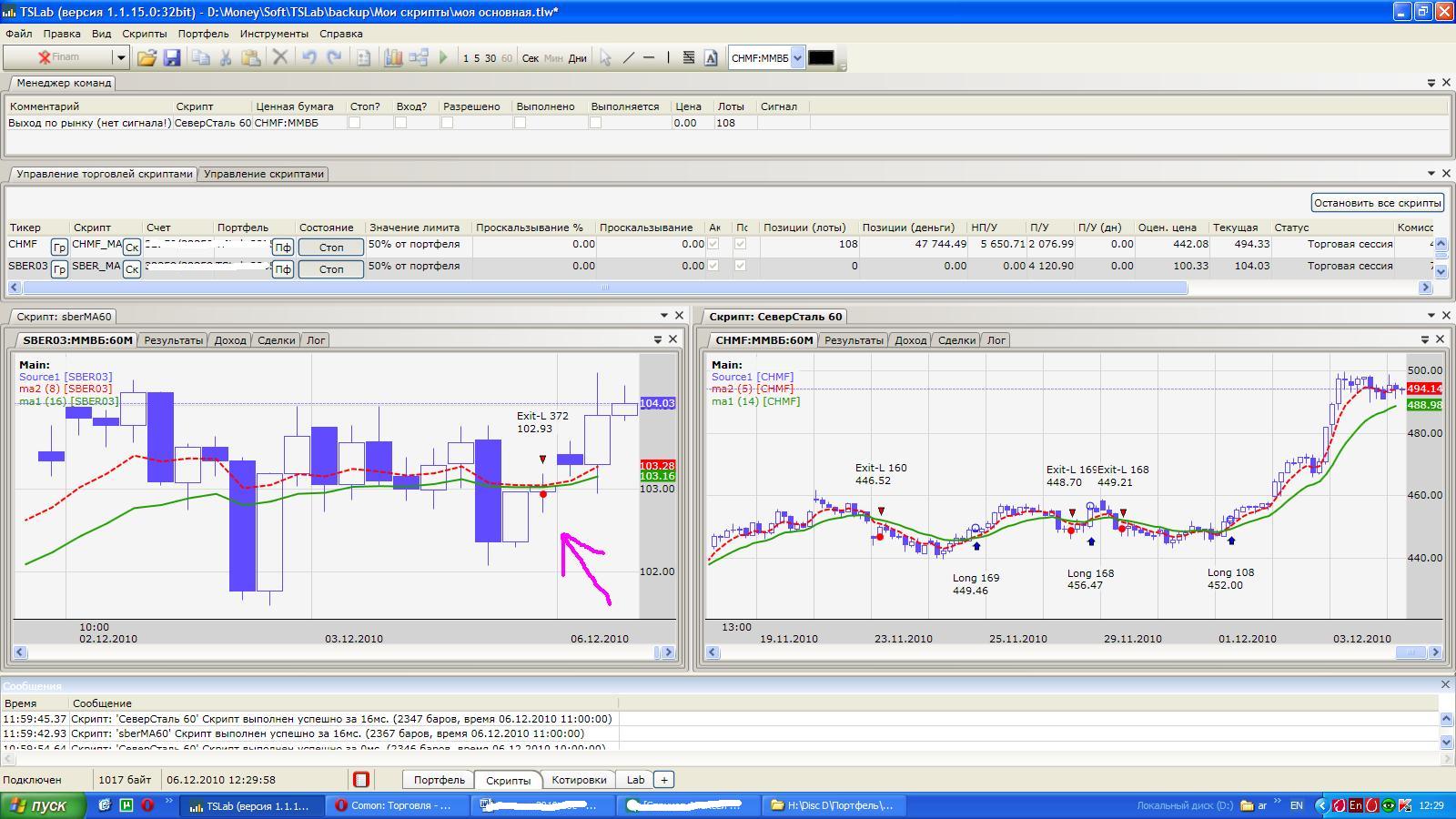Check the 'Выполнено' checkbox for СеверСталь row
Screen dimensions: 1456x819
(520, 123)
